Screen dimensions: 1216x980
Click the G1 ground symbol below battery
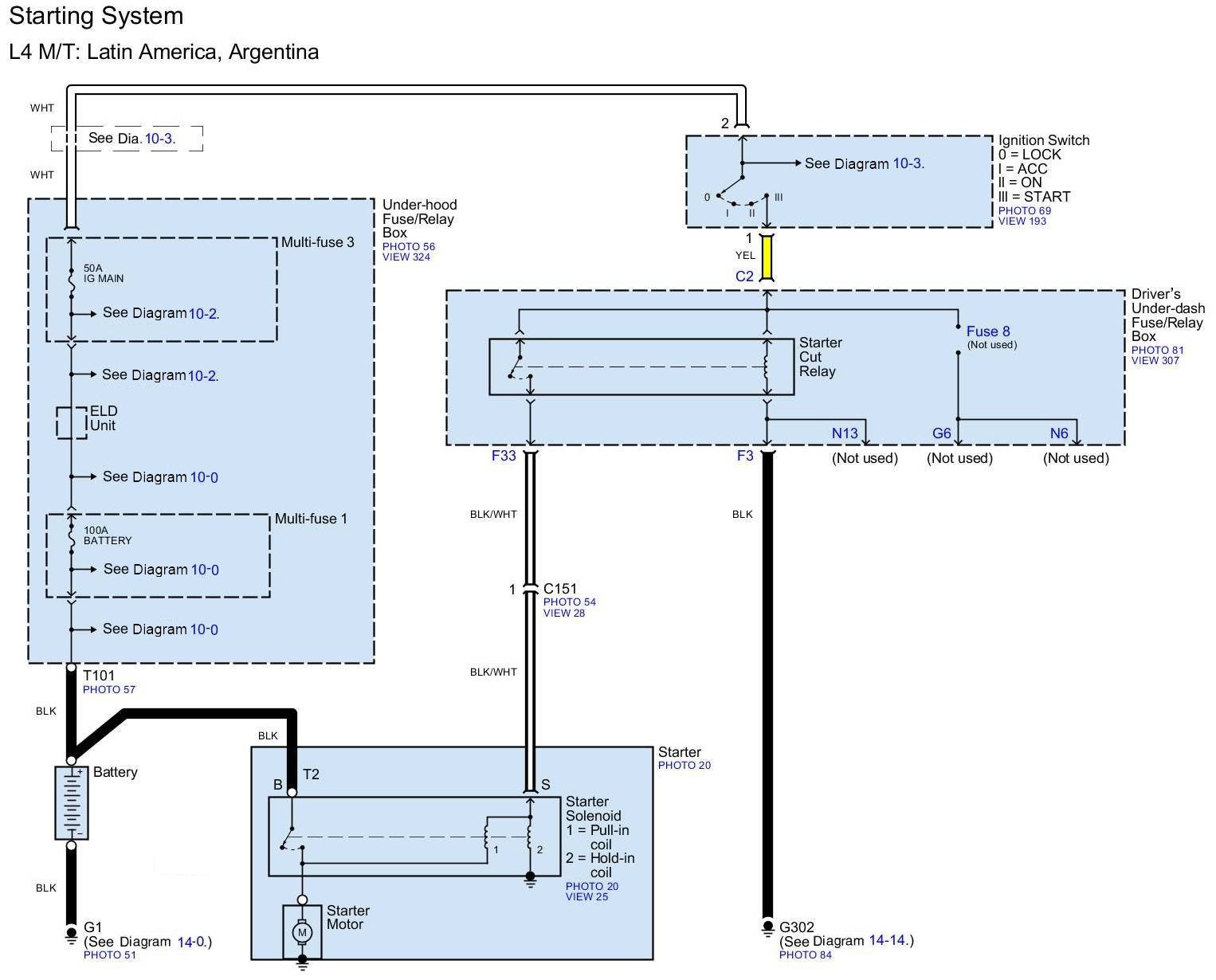71,931
